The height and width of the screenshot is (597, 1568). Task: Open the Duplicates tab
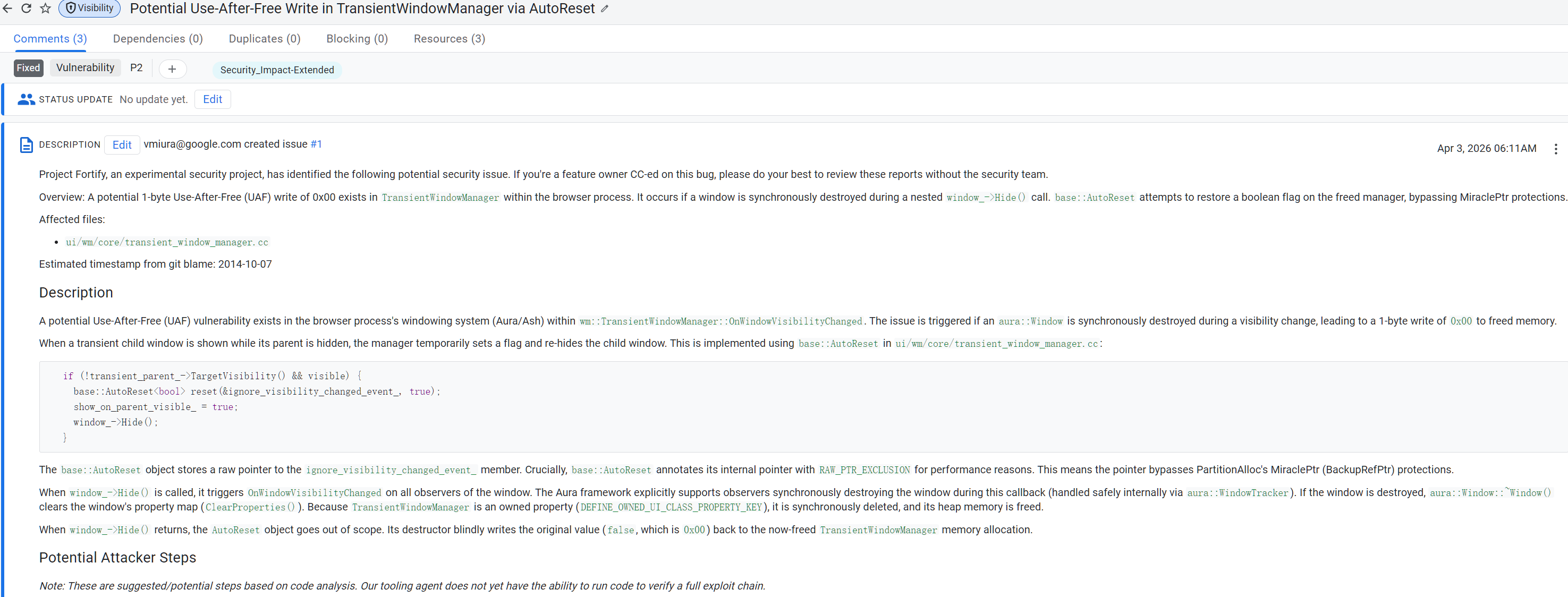pos(264,38)
